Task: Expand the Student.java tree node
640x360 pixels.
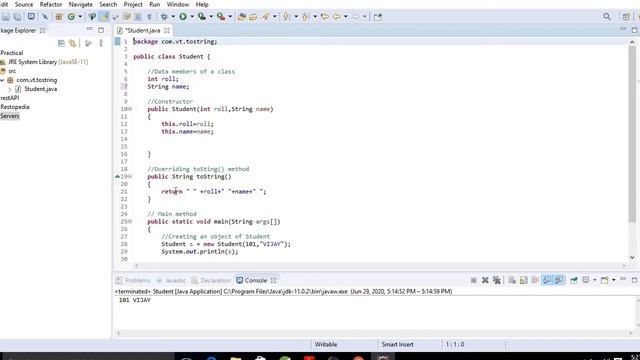Action: click(10, 89)
